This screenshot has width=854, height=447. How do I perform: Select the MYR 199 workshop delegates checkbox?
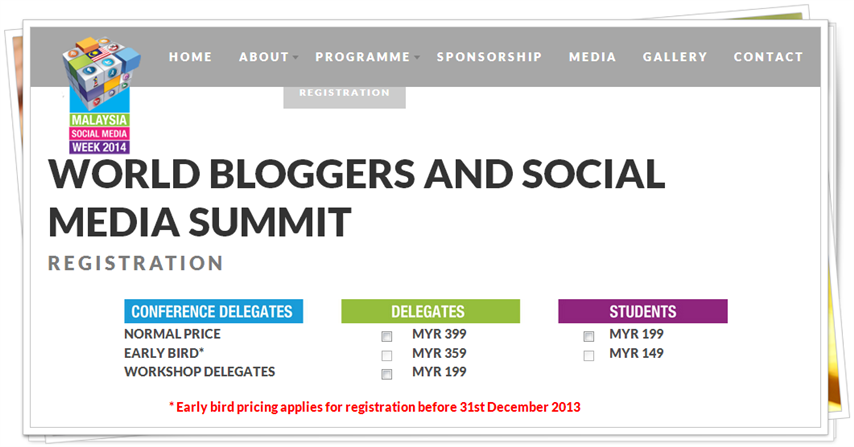tap(387, 374)
